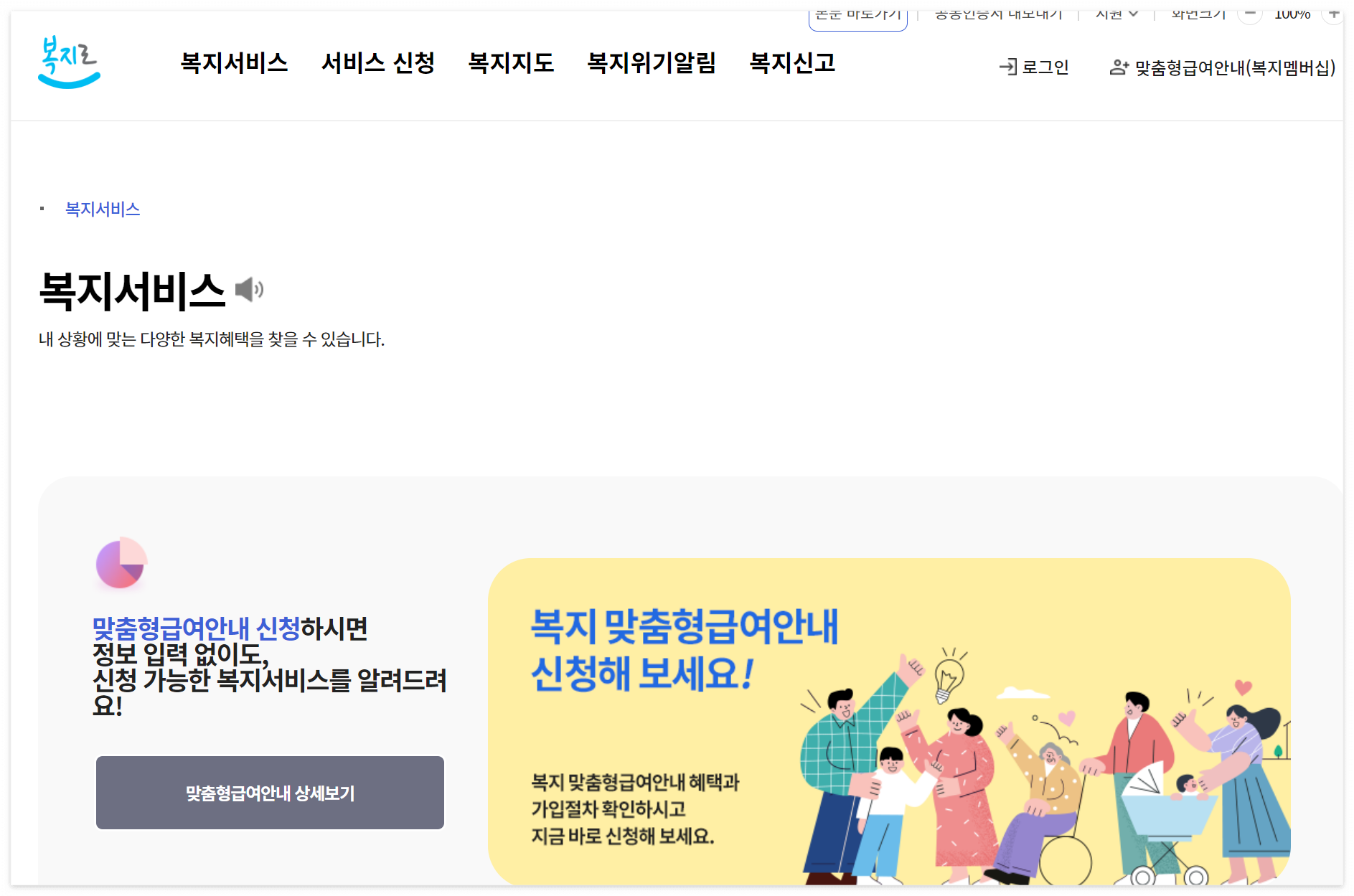Click the pie chart icon
The image size is (1354, 896).
point(121,562)
